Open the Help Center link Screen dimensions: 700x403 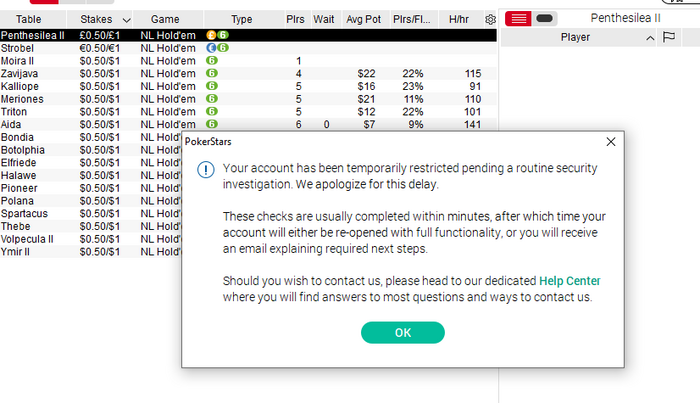click(570, 281)
